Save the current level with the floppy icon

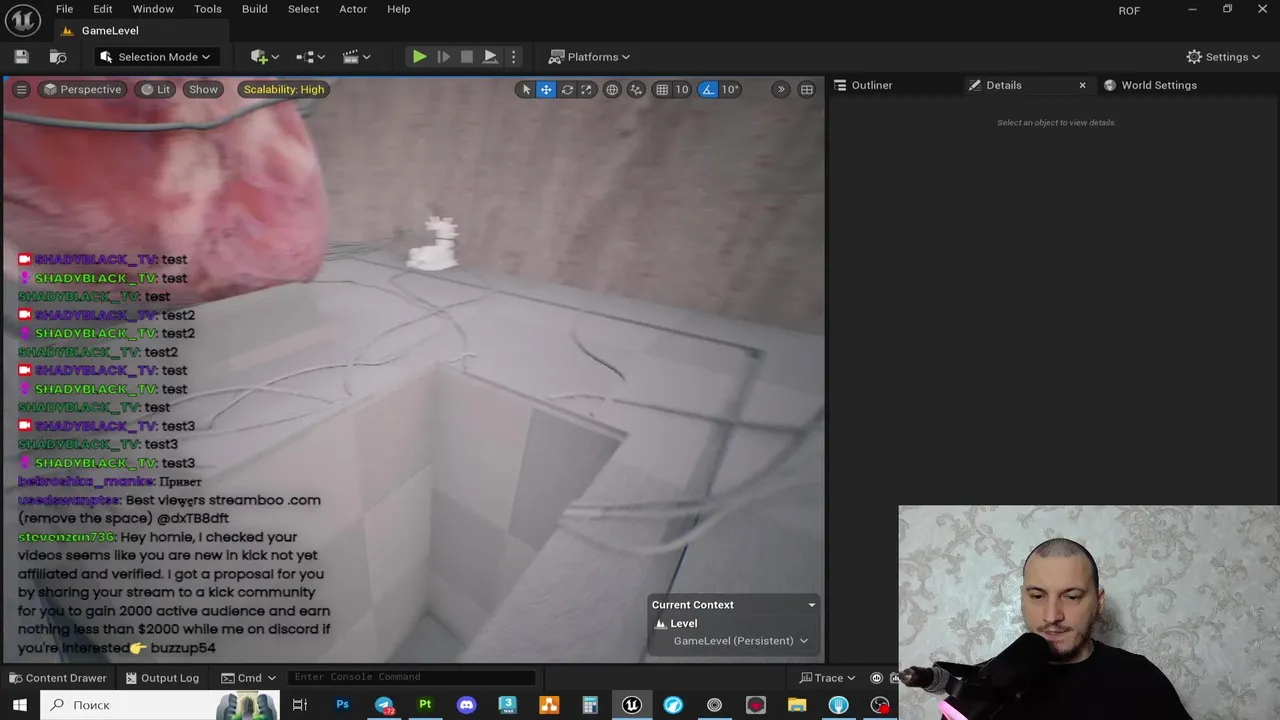click(x=21, y=57)
